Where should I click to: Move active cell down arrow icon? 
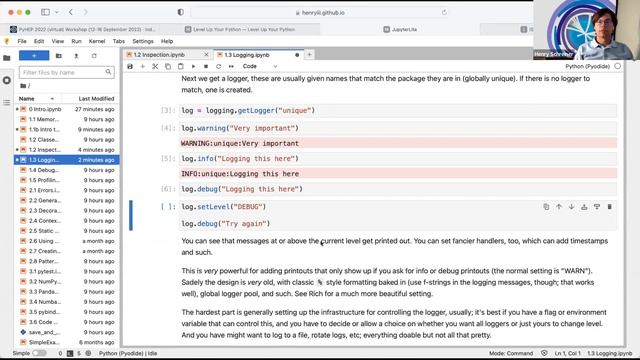click(571, 207)
